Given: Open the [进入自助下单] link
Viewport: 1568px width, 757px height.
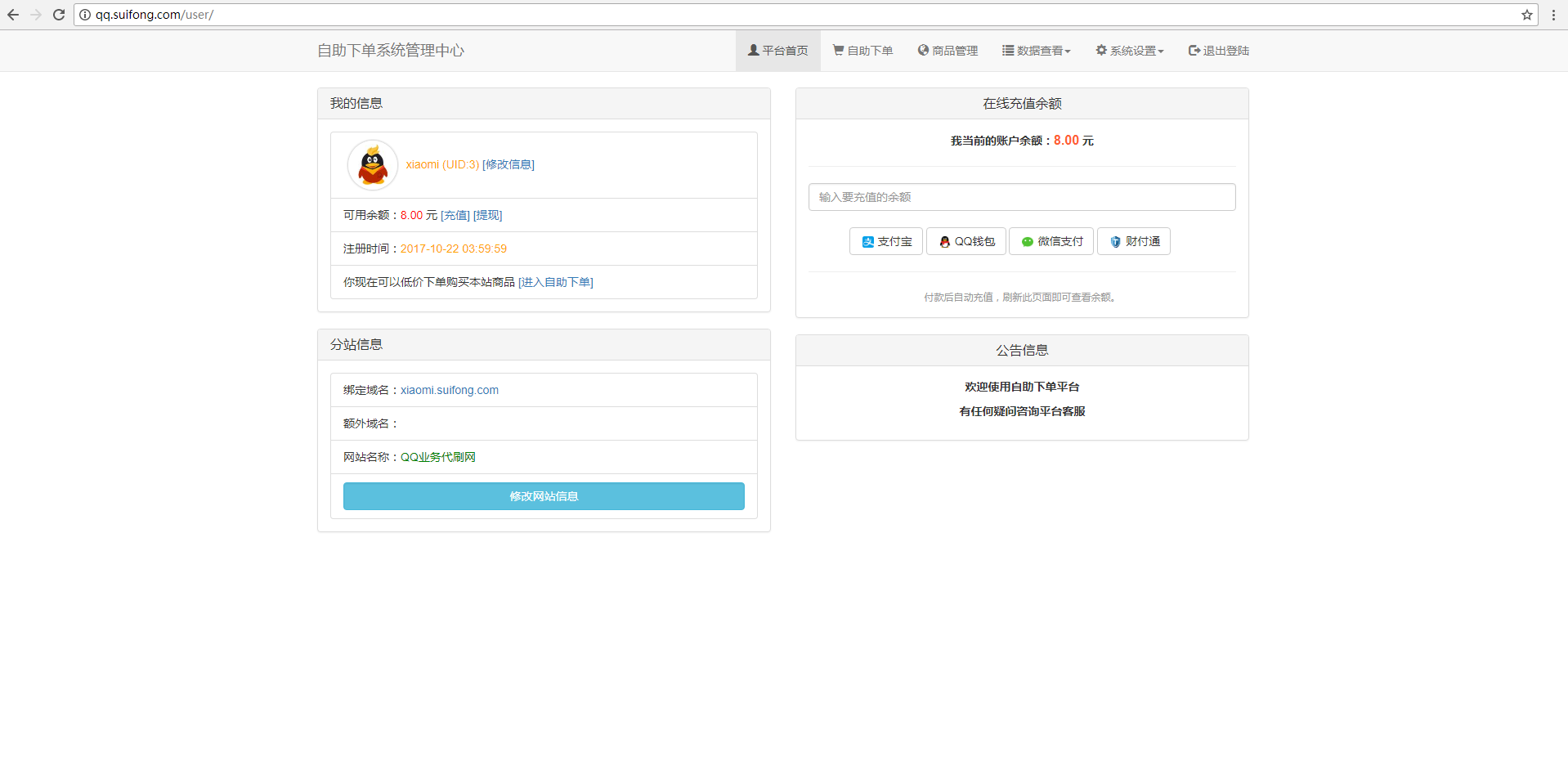Looking at the screenshot, I should pos(556,282).
